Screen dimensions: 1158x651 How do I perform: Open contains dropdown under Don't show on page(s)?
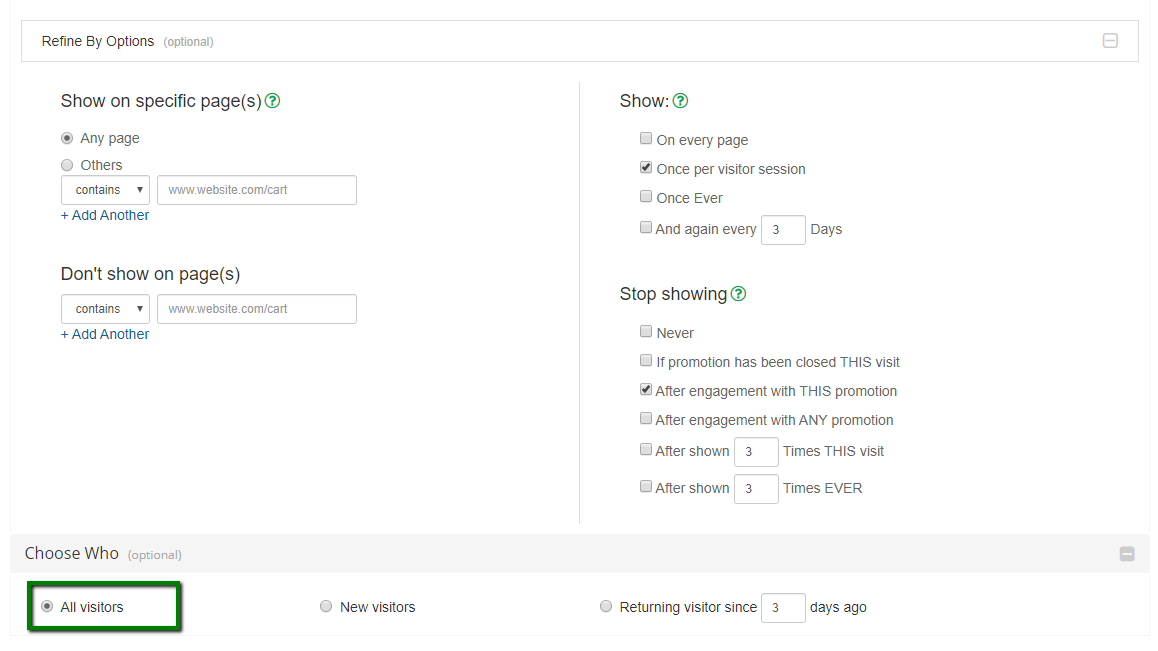coord(105,309)
